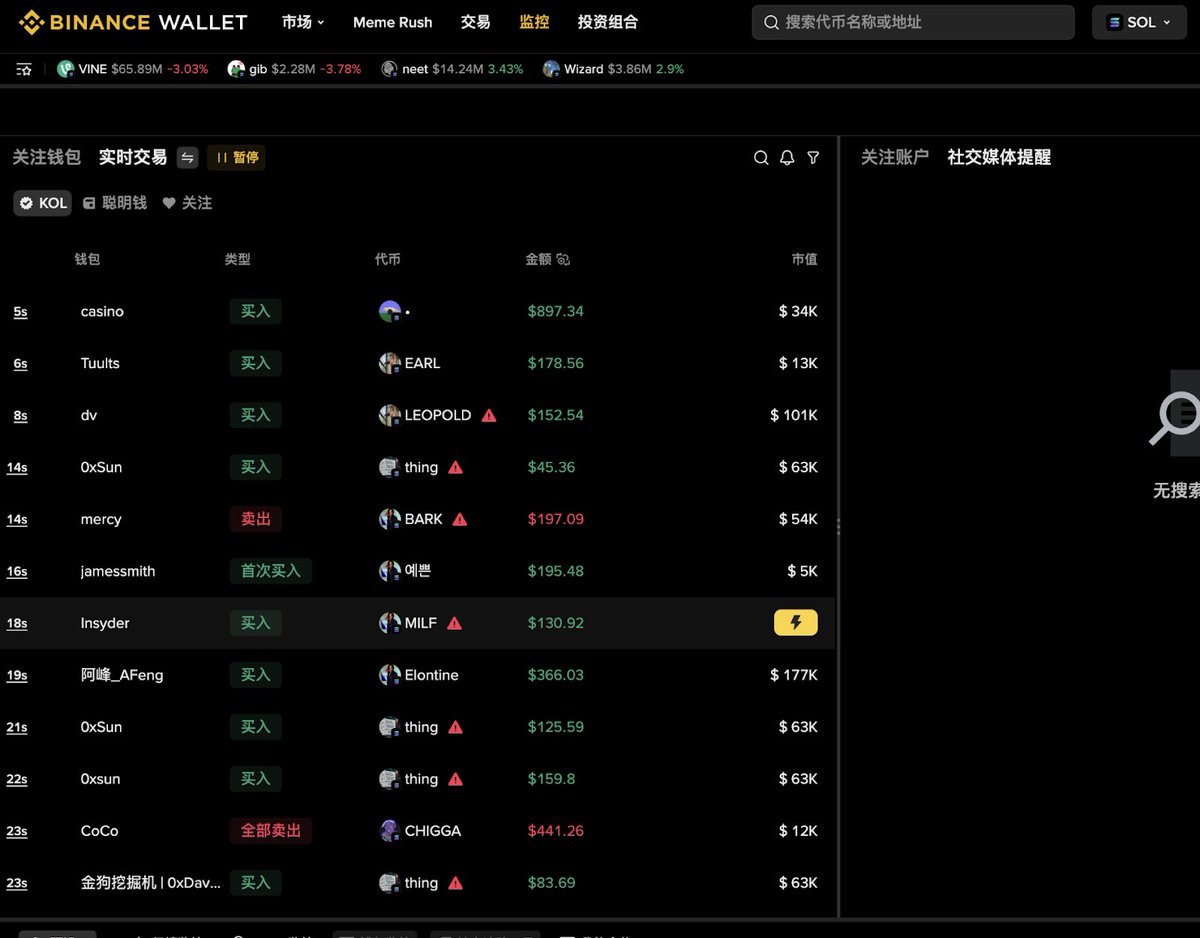
Task: Click the 5s timestamp link
Action: point(20,312)
